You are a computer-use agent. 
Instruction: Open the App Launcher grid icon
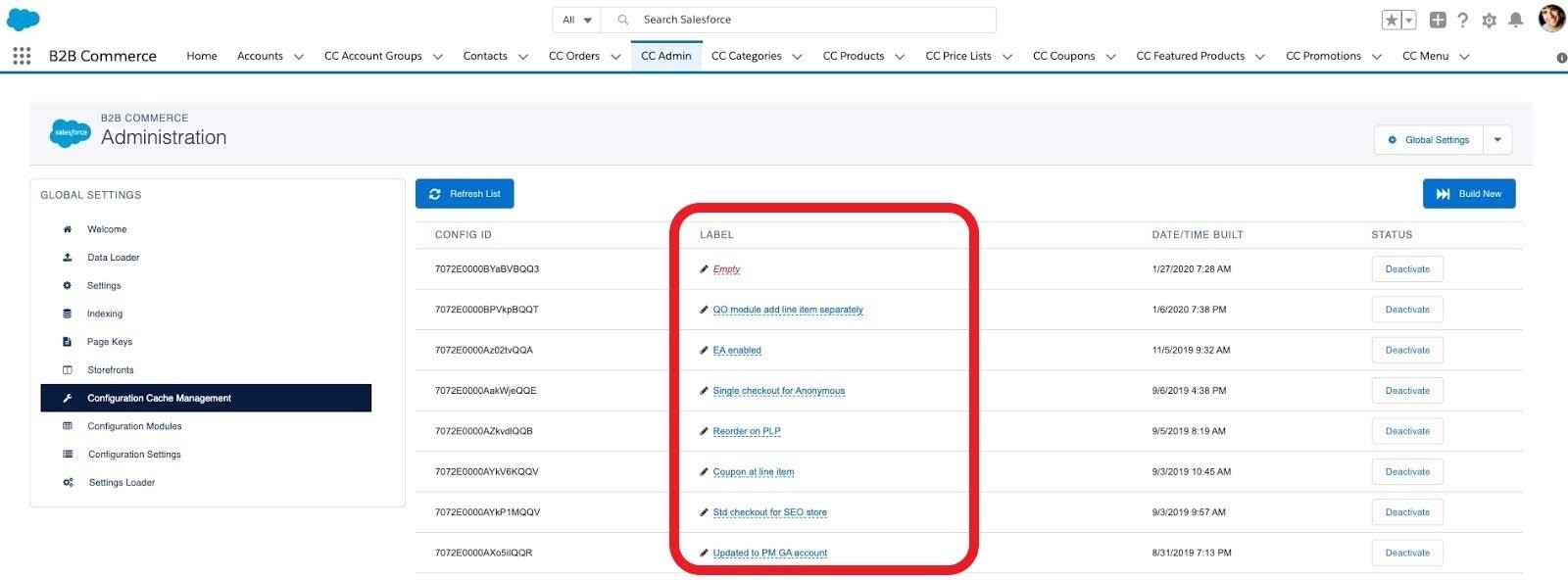22,56
